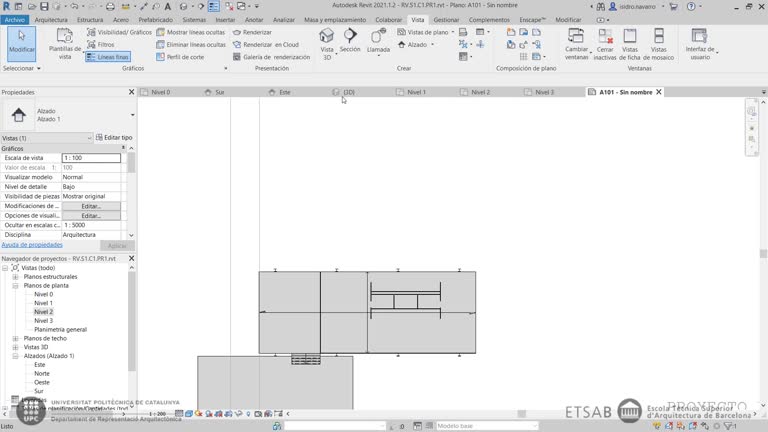Click Eliminar líneas ocultas
Viewport: 768px width, 432px height.
191,45
